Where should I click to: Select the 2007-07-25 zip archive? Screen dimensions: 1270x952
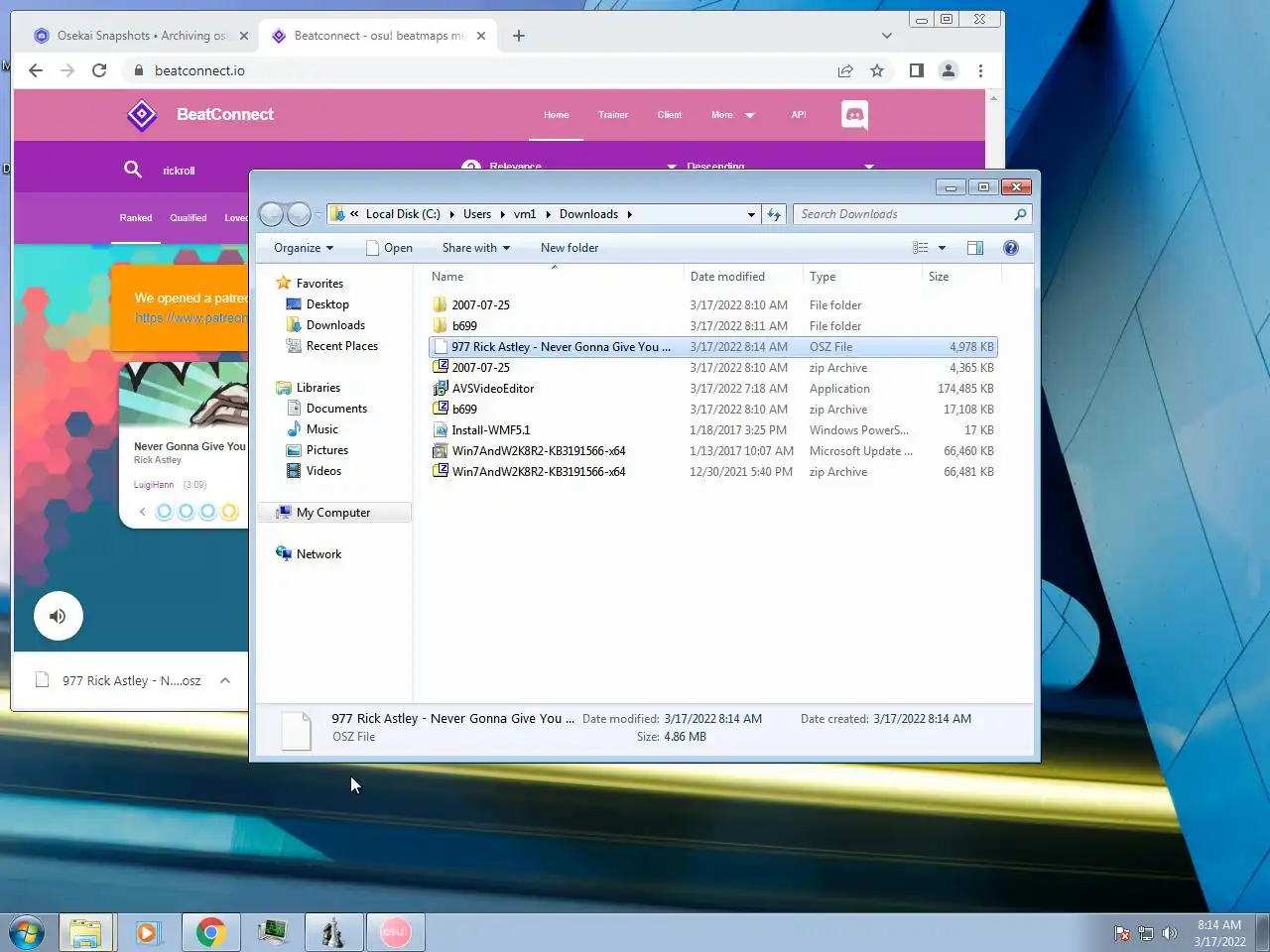click(712, 368)
